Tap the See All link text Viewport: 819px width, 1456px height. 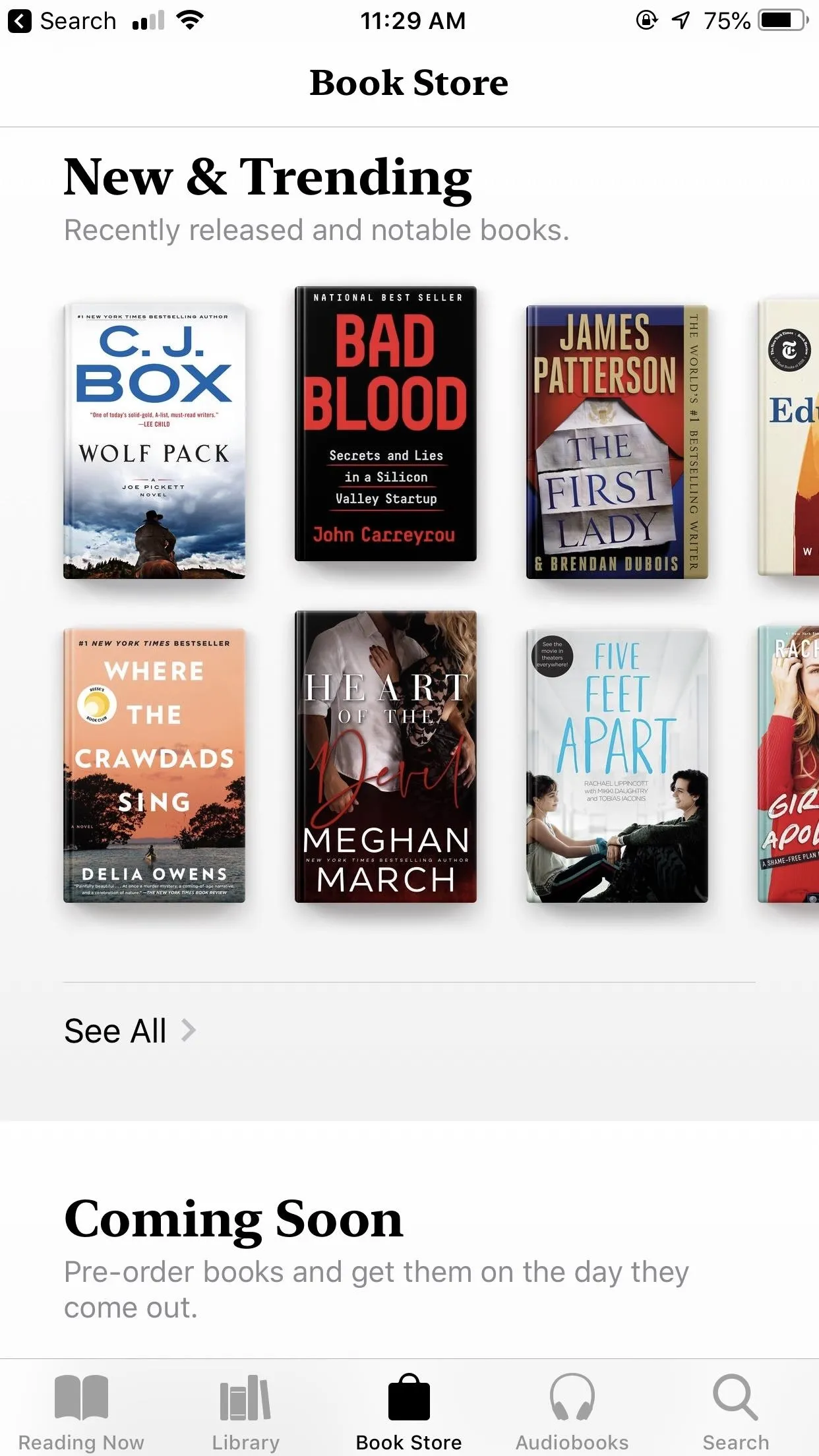[x=115, y=1031]
